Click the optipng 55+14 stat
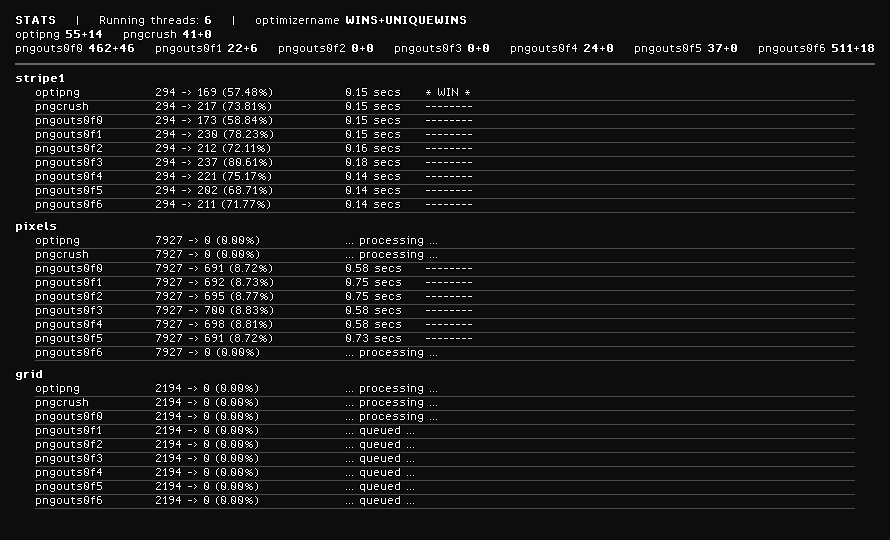The image size is (890, 540). pyautogui.click(x=59, y=34)
